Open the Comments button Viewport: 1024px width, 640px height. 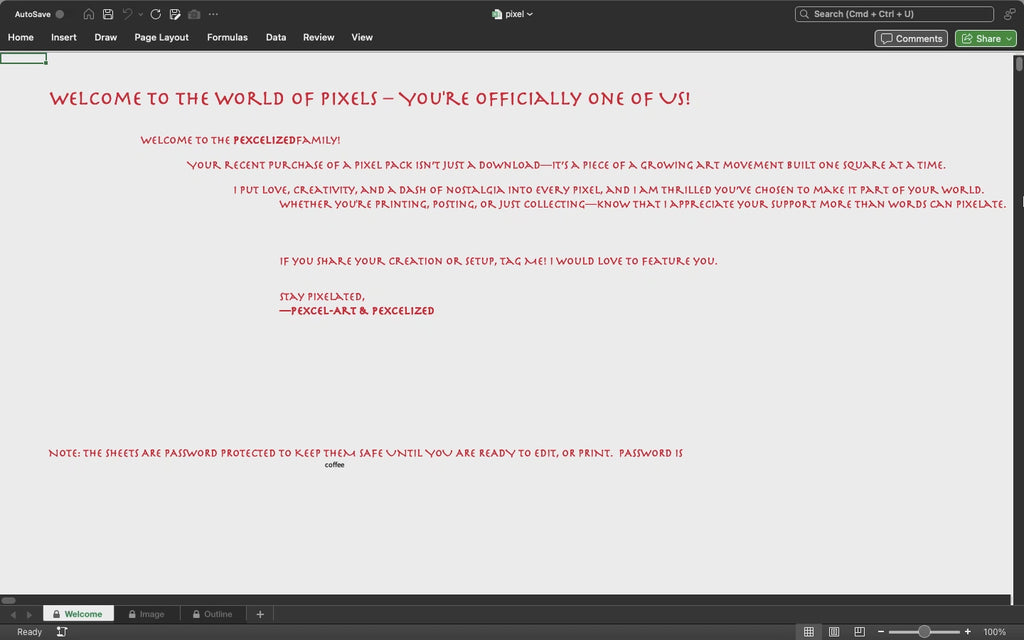pyautogui.click(x=911, y=39)
